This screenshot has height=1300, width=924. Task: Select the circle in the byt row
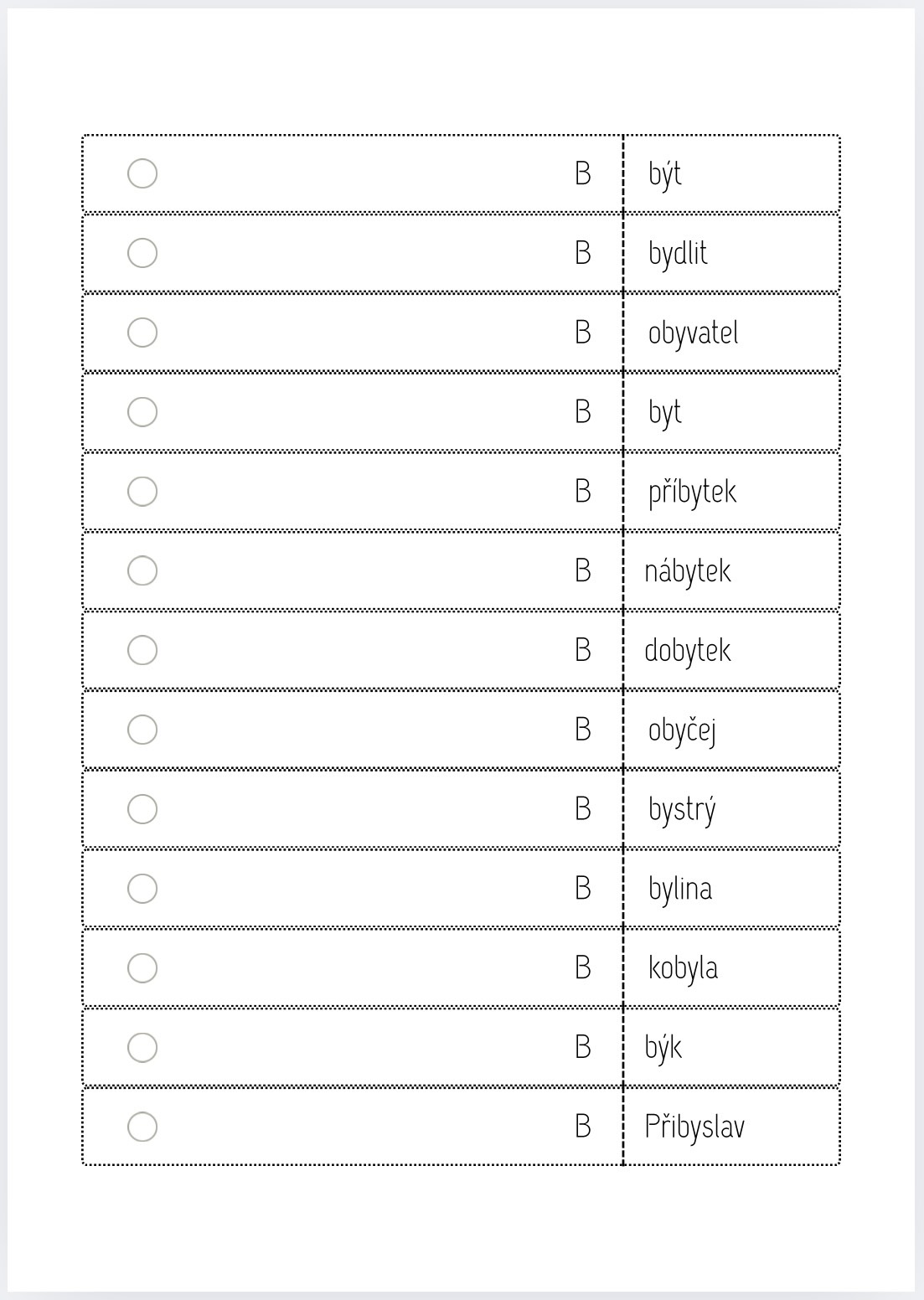click(142, 412)
